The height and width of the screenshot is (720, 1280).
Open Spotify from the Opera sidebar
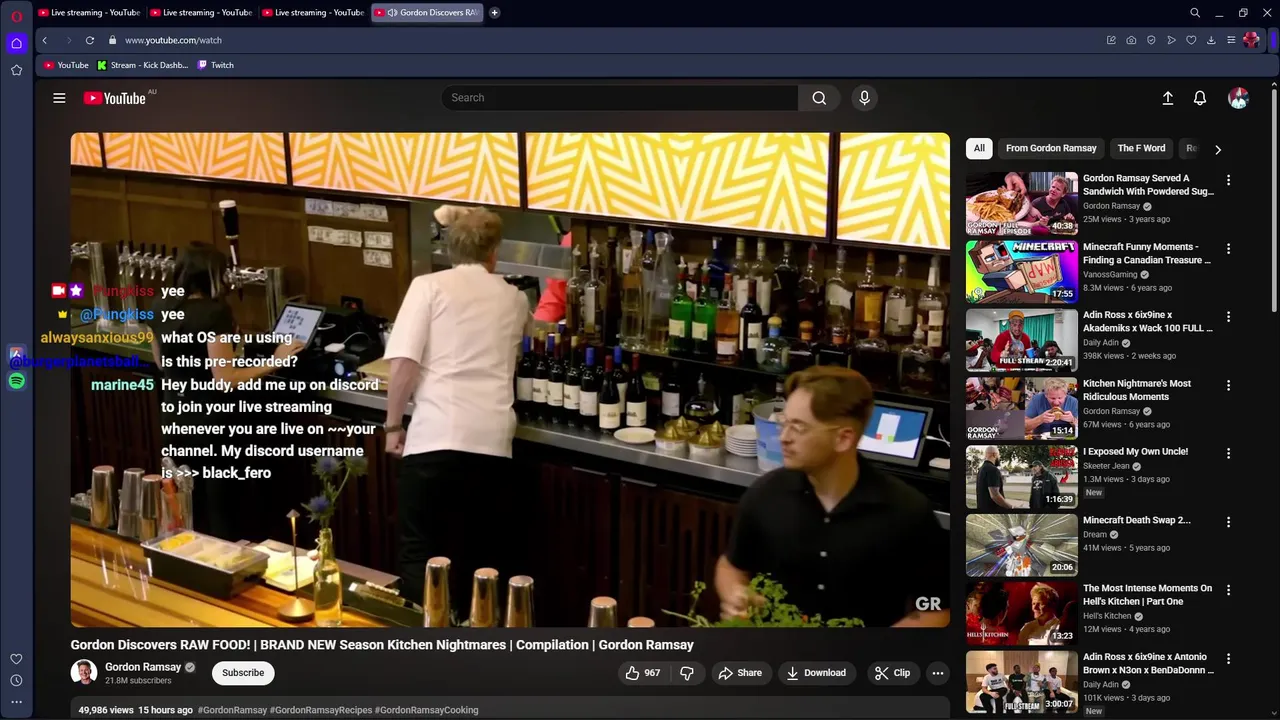(16, 381)
